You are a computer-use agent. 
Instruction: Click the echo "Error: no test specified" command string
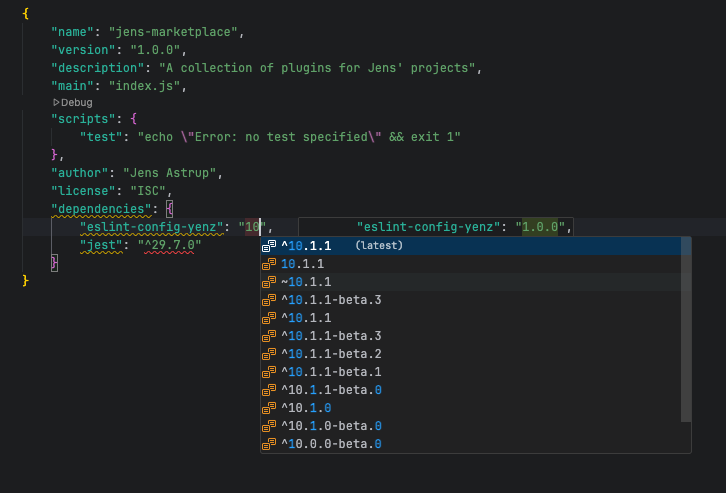[x=299, y=137]
